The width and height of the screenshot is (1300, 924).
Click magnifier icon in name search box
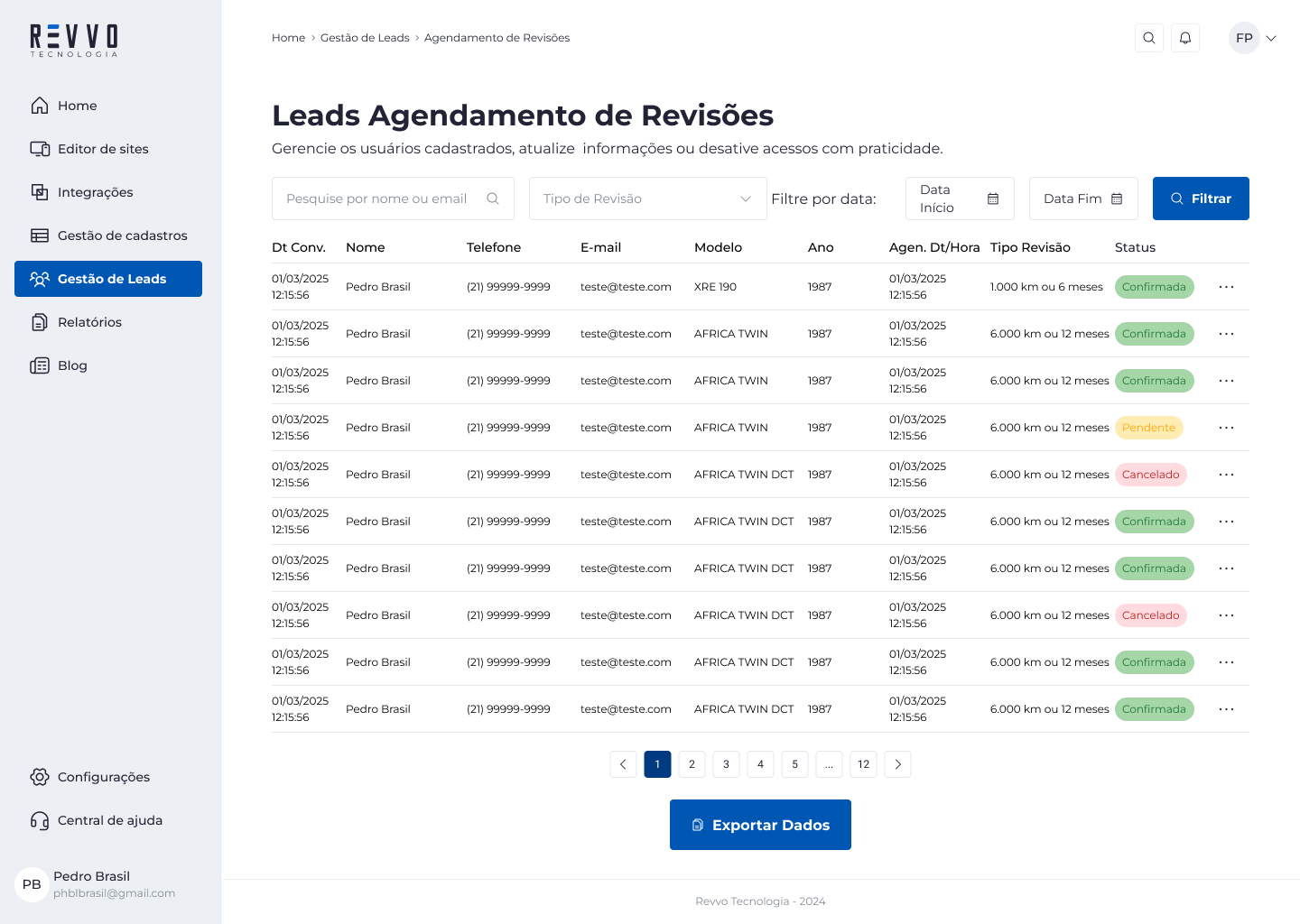(493, 199)
